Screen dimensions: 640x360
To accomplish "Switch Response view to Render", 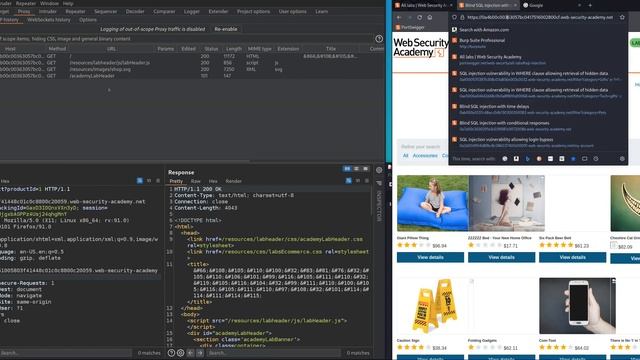I will (233, 181).
